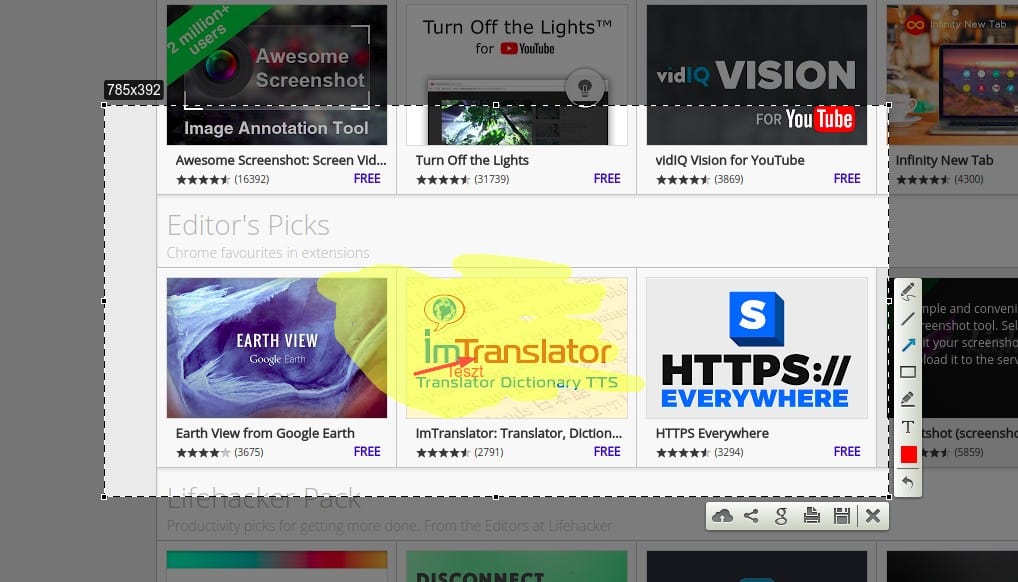Click FREE on Turn Off the Lights card
This screenshot has height=582, width=1018.
point(607,179)
